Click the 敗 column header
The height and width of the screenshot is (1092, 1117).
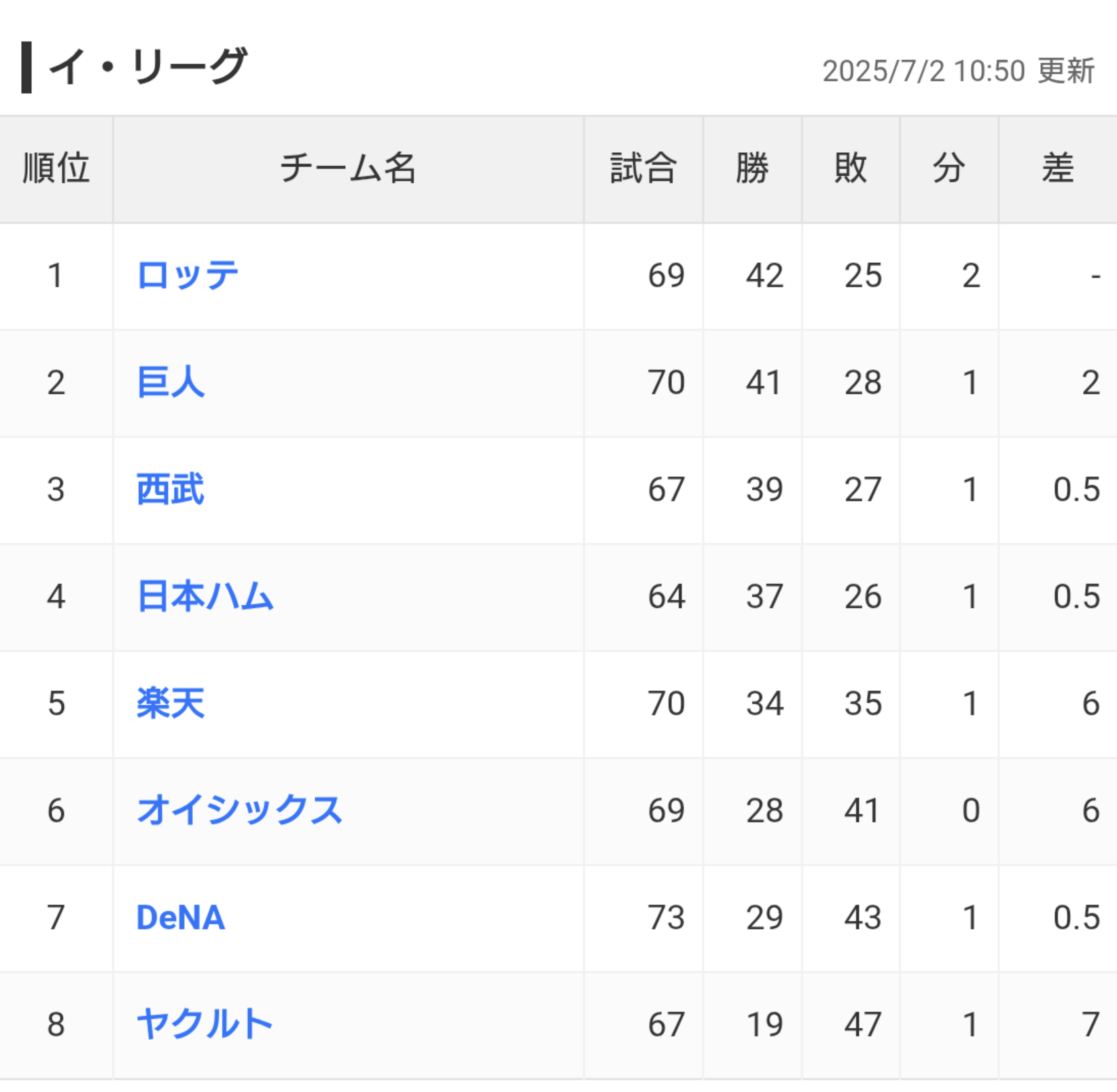click(851, 169)
